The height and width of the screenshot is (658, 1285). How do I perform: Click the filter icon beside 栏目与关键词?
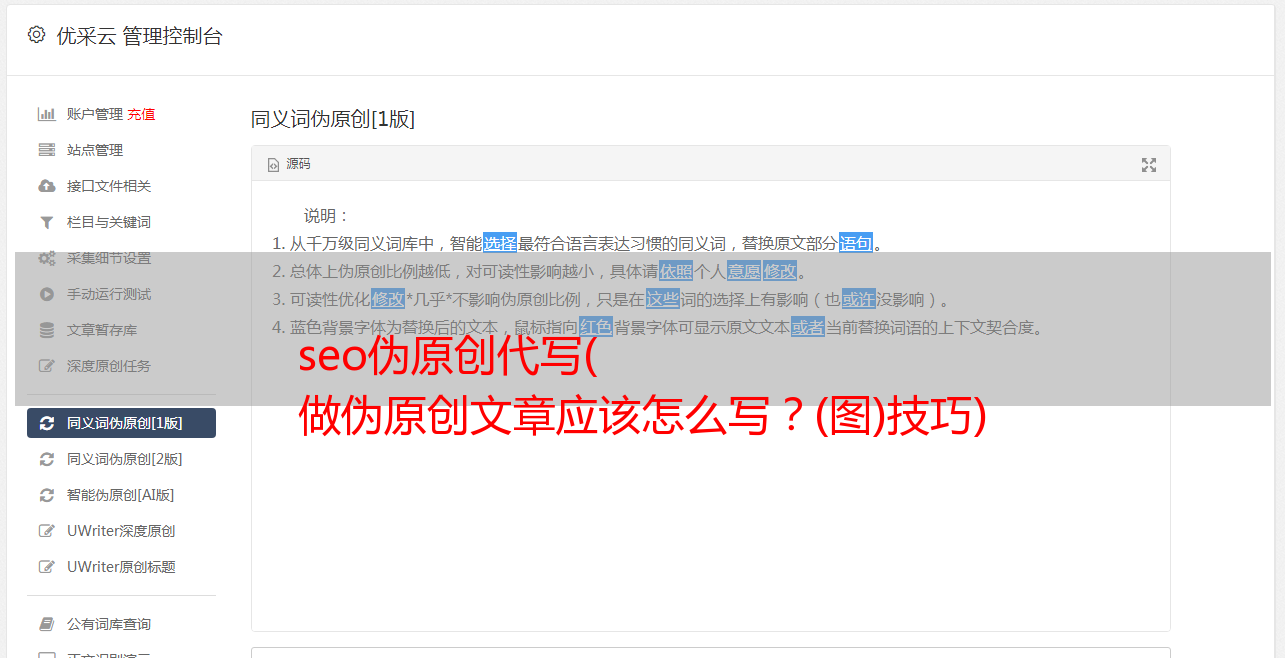point(47,222)
